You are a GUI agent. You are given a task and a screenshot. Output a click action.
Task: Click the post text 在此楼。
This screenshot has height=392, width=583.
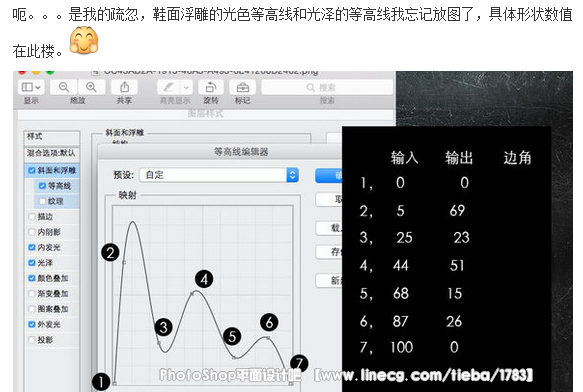[x=38, y=51]
